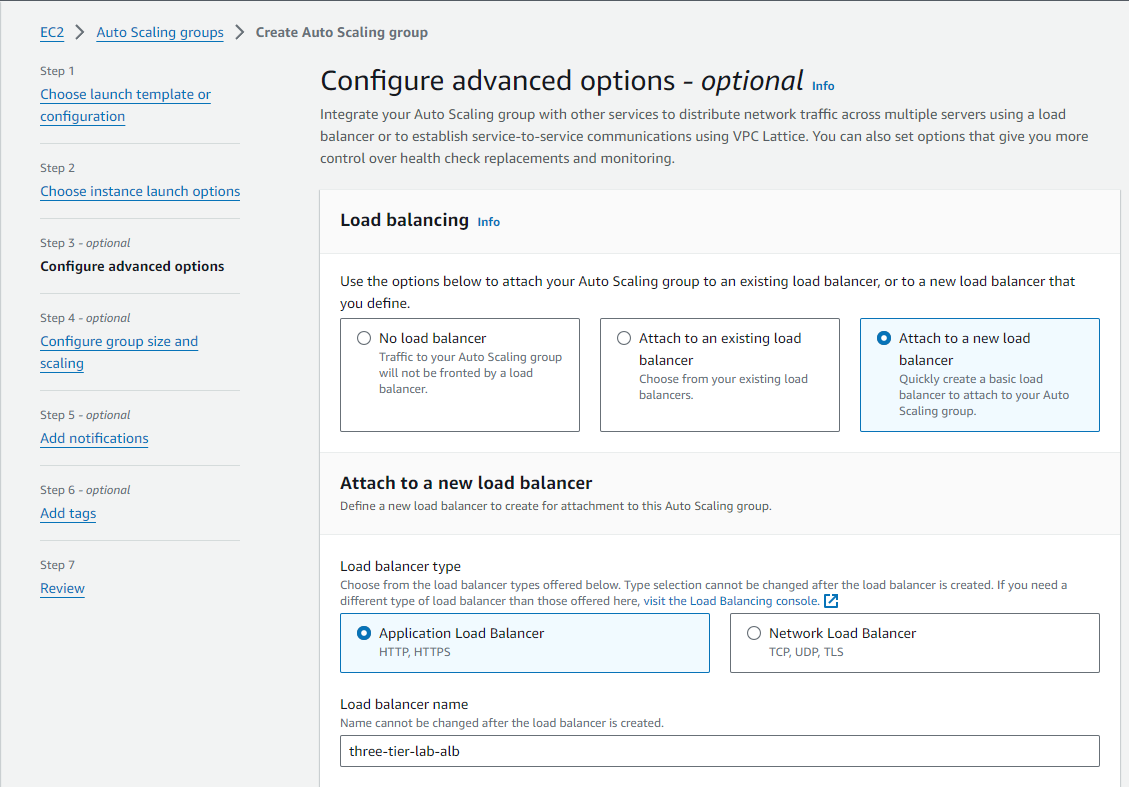Viewport: 1129px width, 787px height.
Task: Click the Configure advanced options current step
Action: coord(132,266)
